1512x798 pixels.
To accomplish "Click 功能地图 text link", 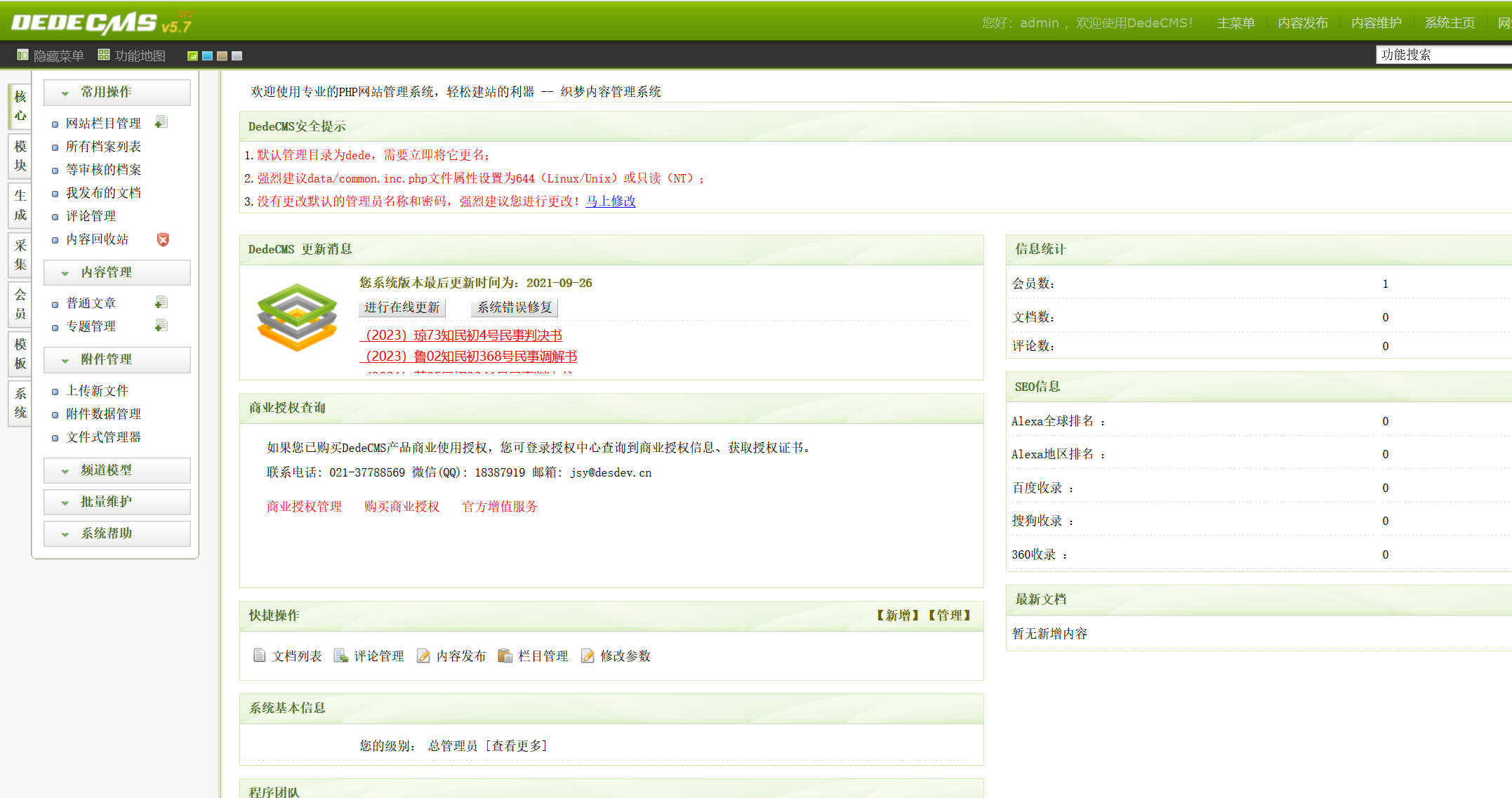I will (140, 55).
